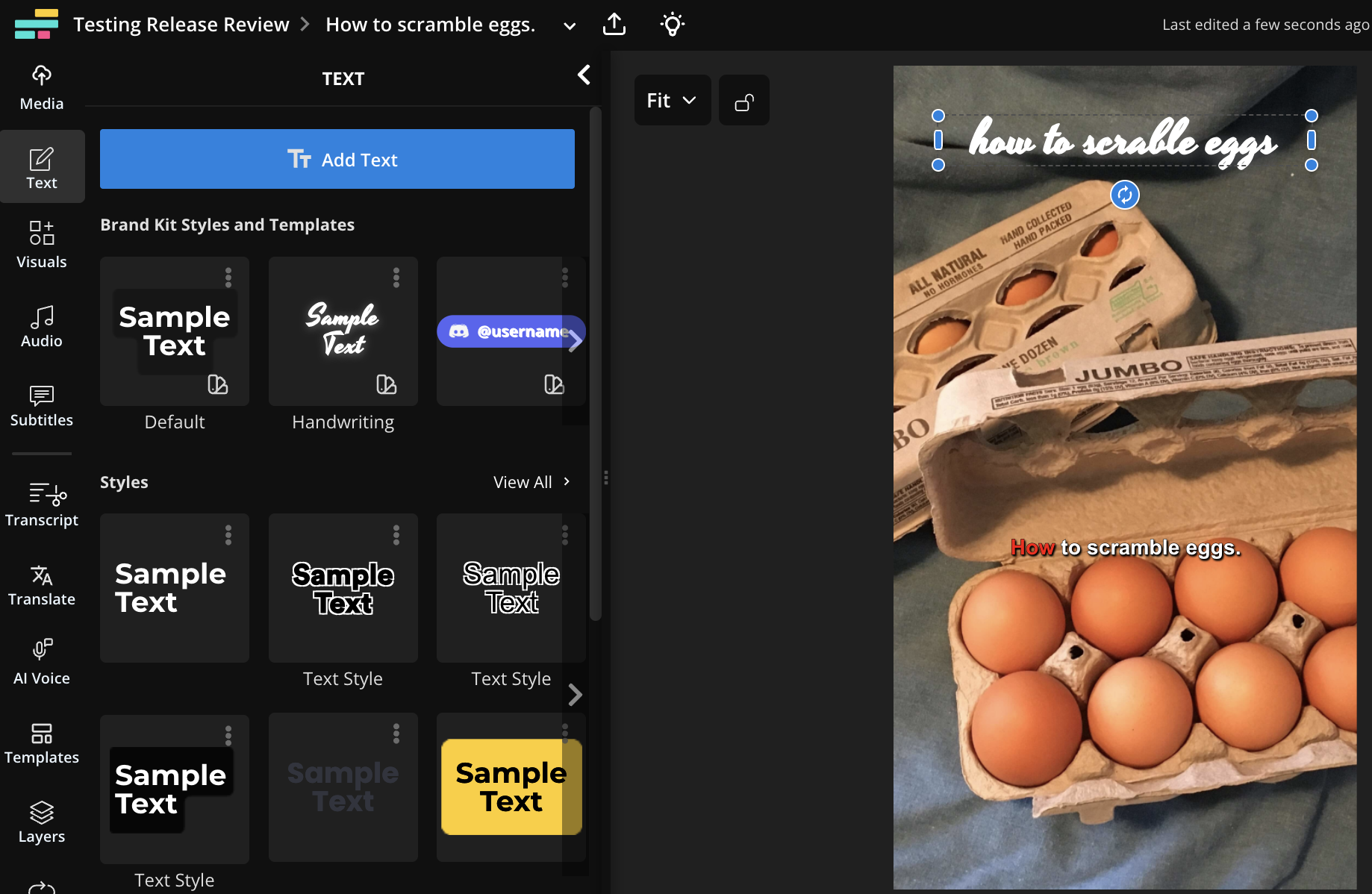The image size is (1372, 894).
Task: Open the Subtitles panel
Action: [x=42, y=405]
